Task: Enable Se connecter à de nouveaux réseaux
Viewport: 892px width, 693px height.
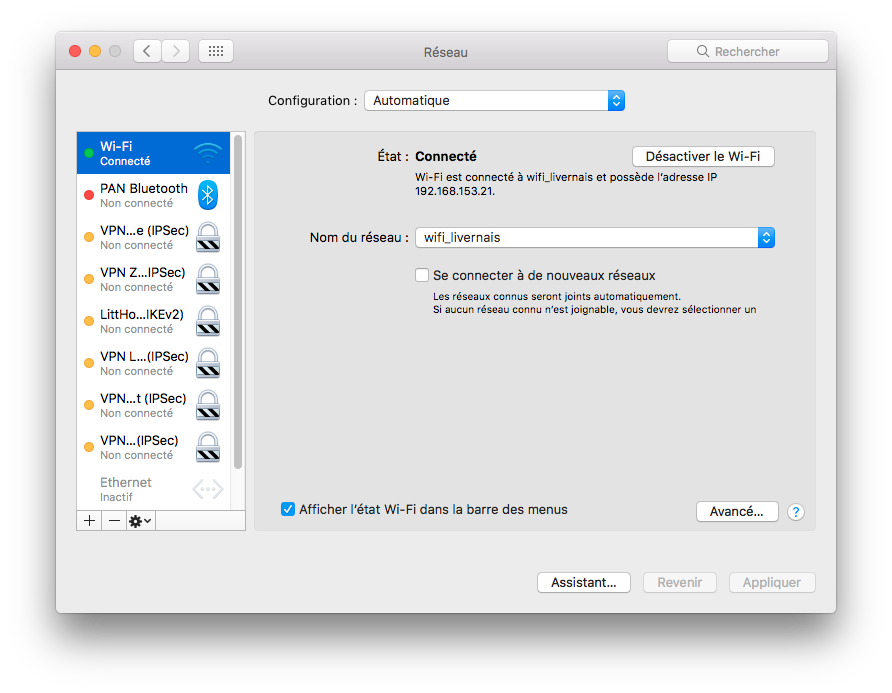Action: coord(422,275)
